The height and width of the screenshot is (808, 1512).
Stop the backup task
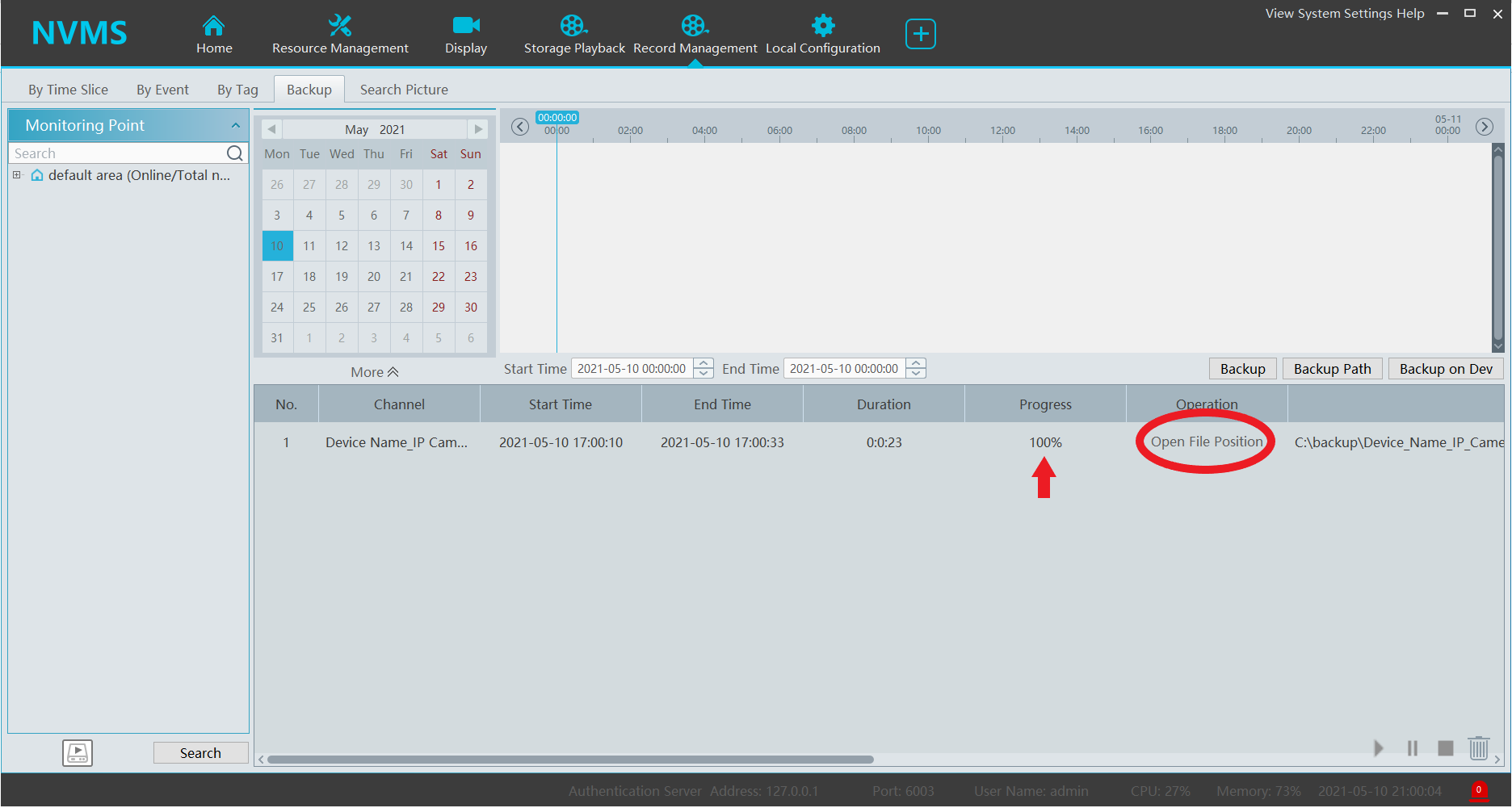[1446, 748]
